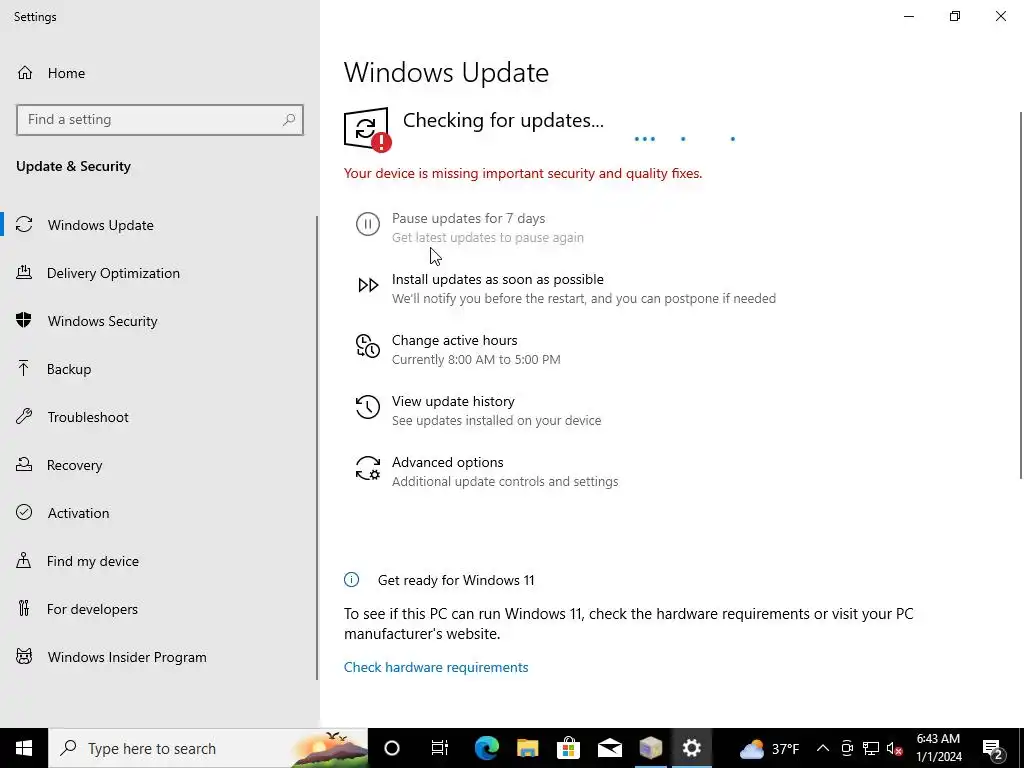The width and height of the screenshot is (1024, 768).
Task: Click the Windows Update sync icon in sidebar
Action: click(24, 225)
